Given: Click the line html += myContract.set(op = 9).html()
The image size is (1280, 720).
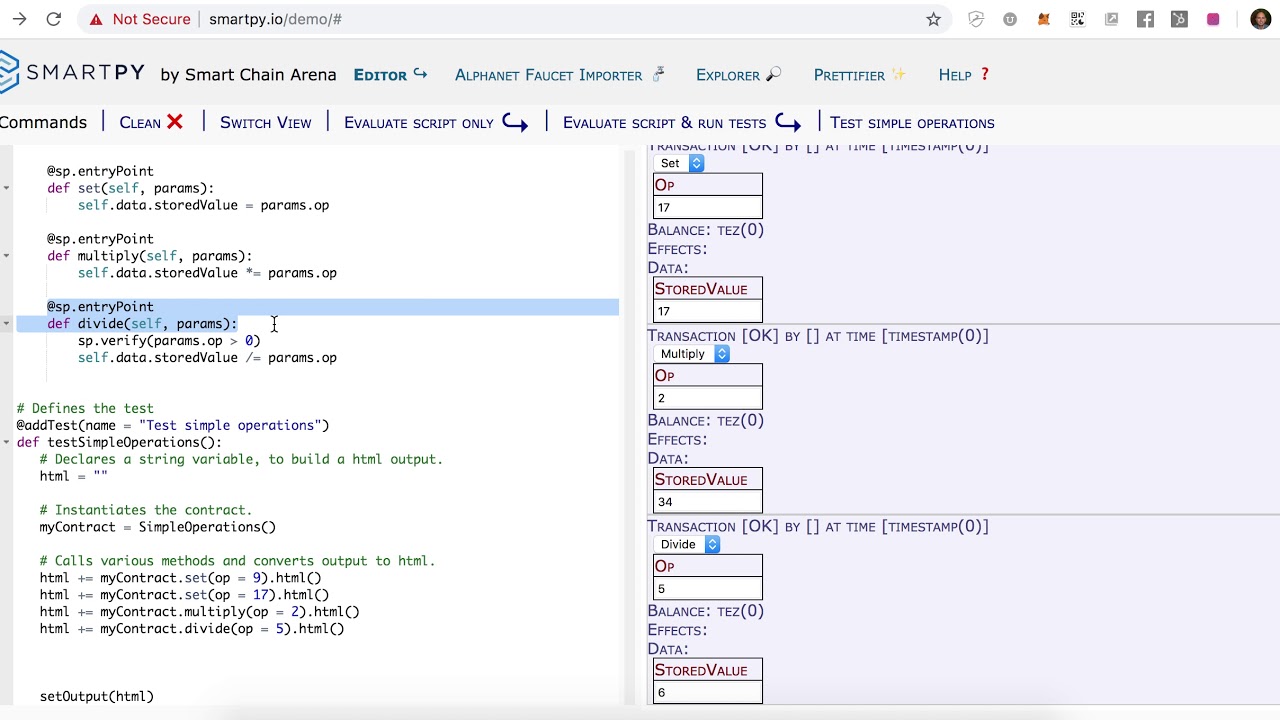Looking at the screenshot, I should tap(181, 578).
